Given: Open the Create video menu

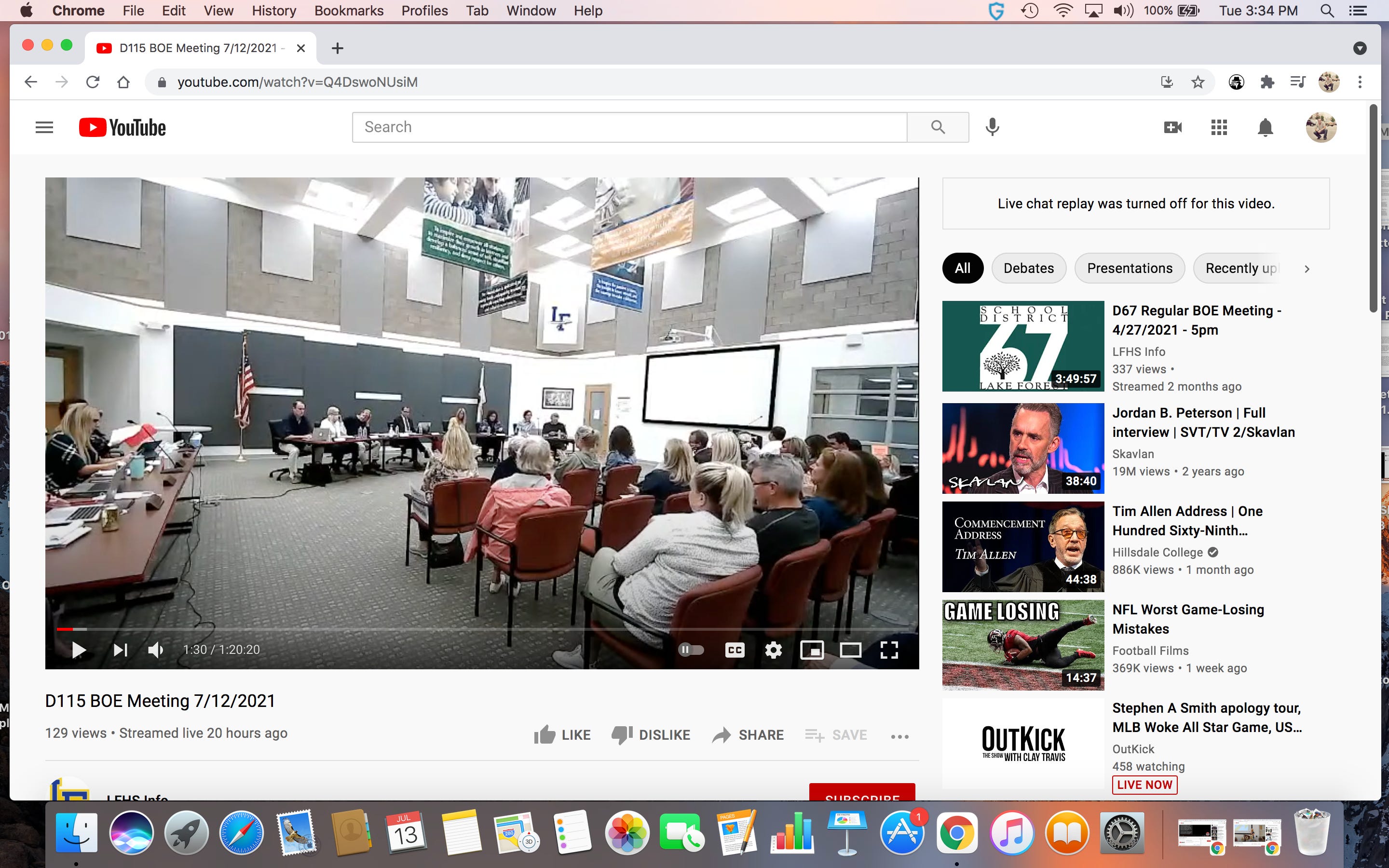Looking at the screenshot, I should [1172, 127].
